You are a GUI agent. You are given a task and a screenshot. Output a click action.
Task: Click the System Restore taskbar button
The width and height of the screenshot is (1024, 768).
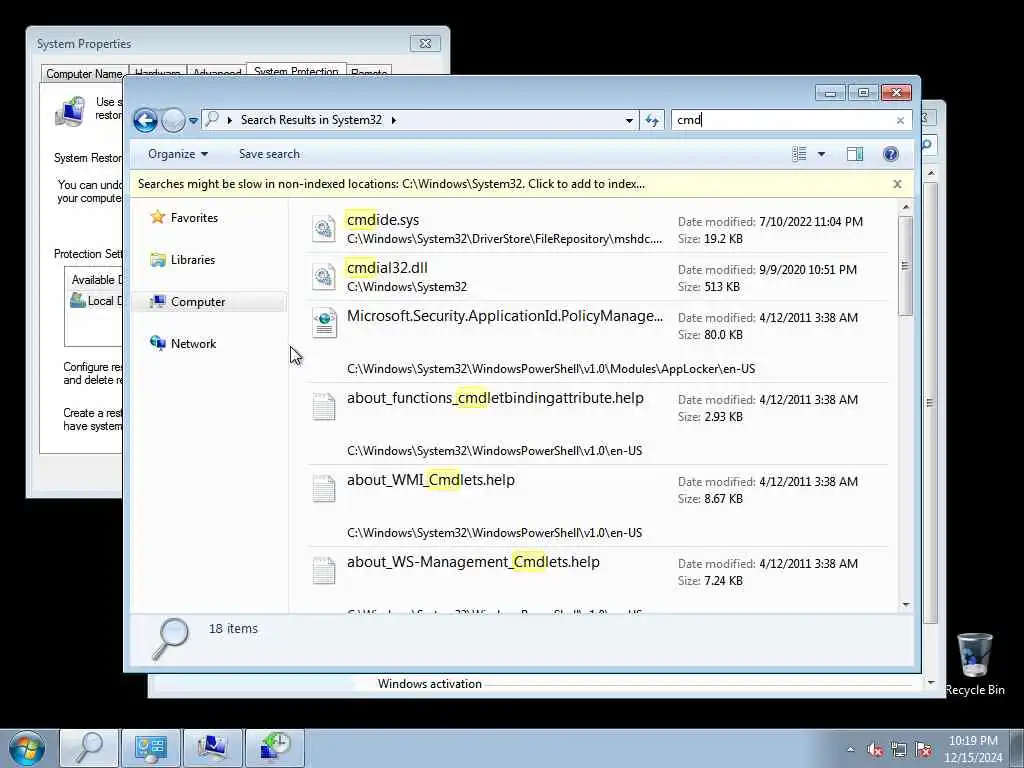pos(275,748)
